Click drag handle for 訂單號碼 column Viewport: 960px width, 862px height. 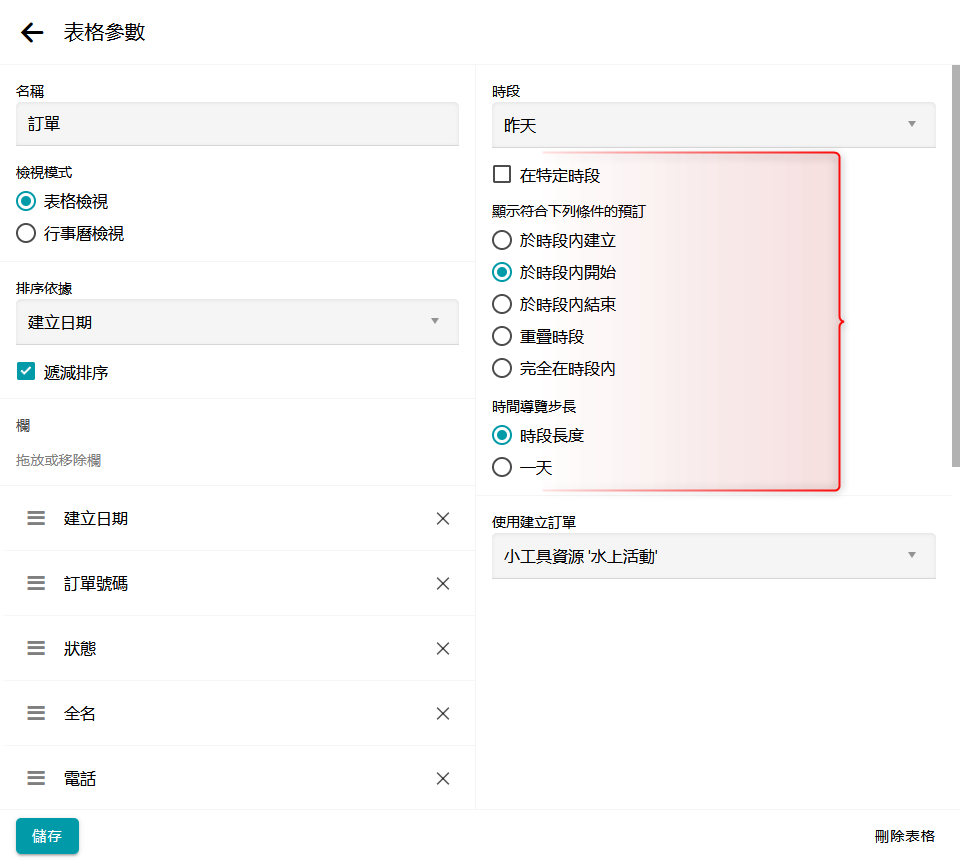pos(36,583)
